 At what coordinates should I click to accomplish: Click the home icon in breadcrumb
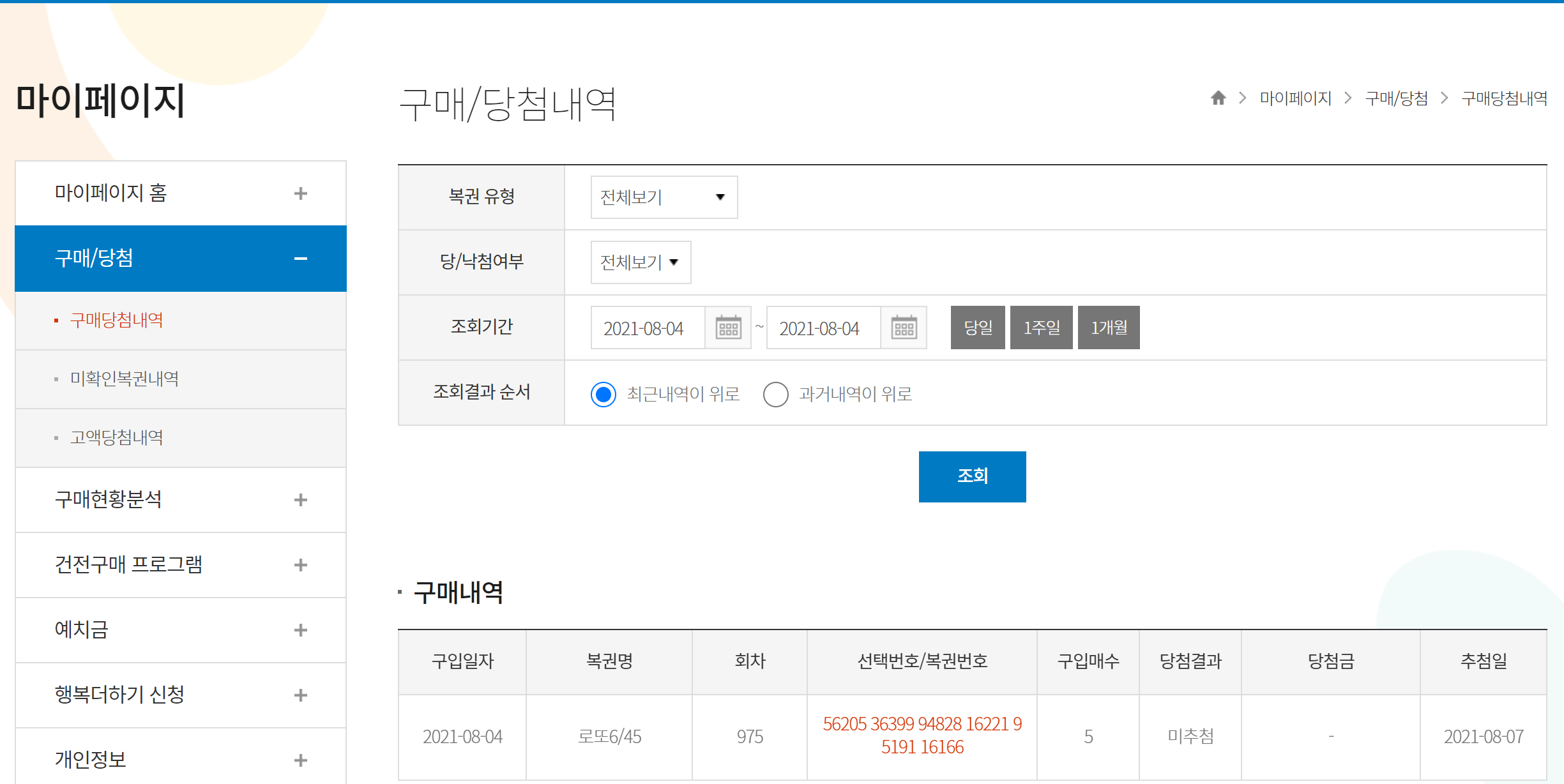(x=1218, y=98)
